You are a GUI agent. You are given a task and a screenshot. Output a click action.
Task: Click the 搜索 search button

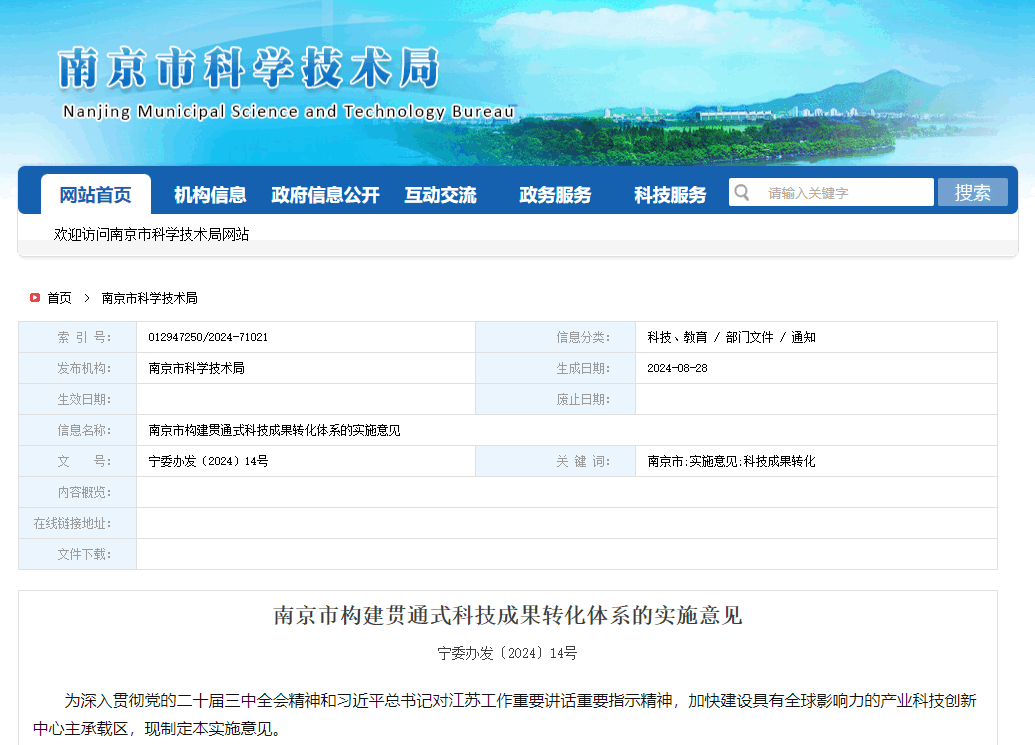[x=972, y=192]
